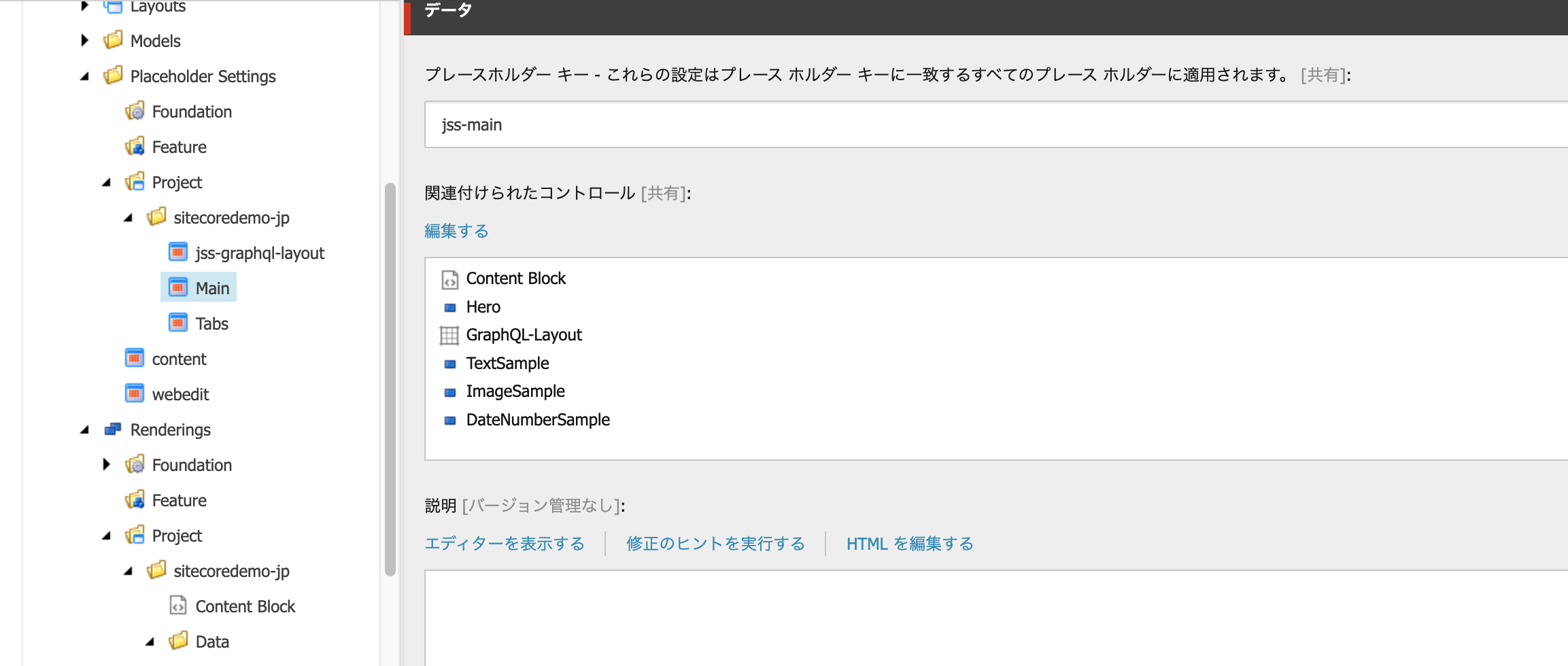Click ImageSample icon in controls list
The image size is (1568, 666).
449,392
